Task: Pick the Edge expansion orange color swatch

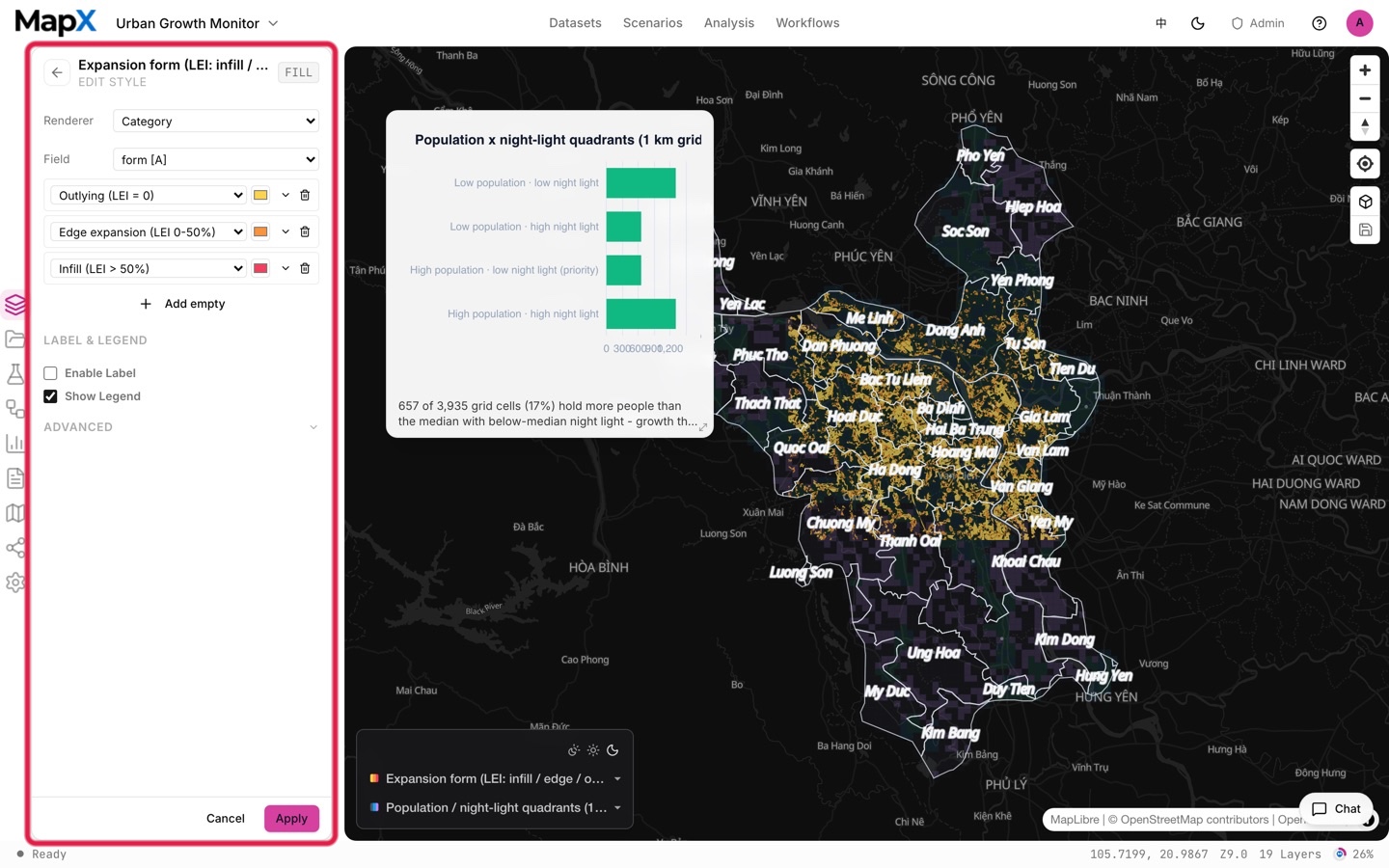Action: [260, 231]
